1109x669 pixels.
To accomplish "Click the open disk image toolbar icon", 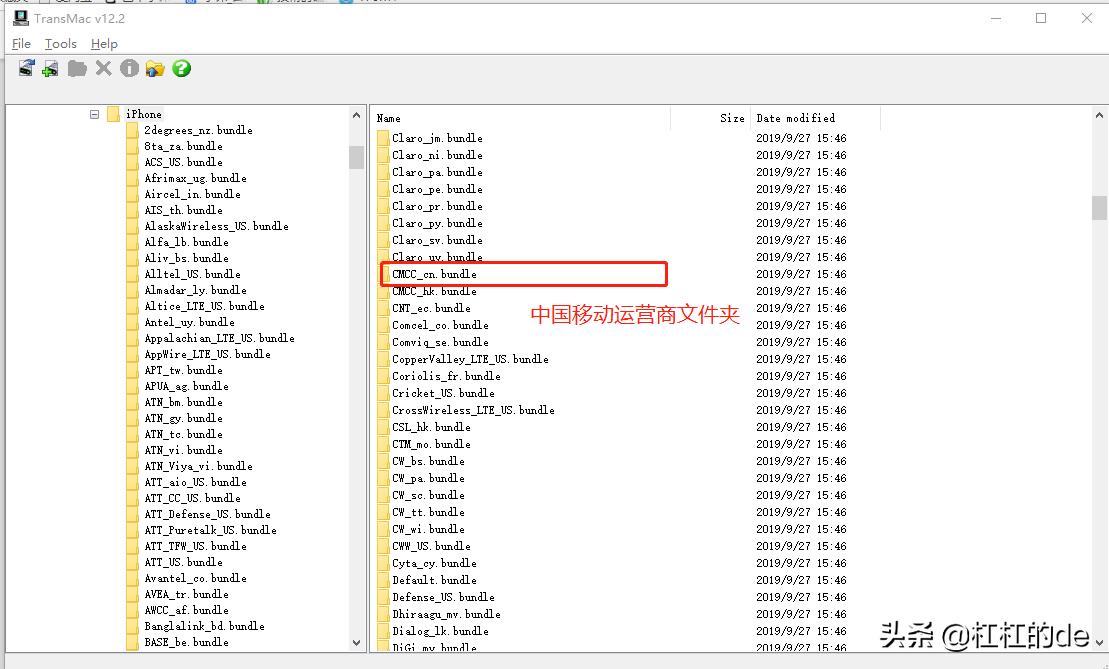I will tap(27, 69).
